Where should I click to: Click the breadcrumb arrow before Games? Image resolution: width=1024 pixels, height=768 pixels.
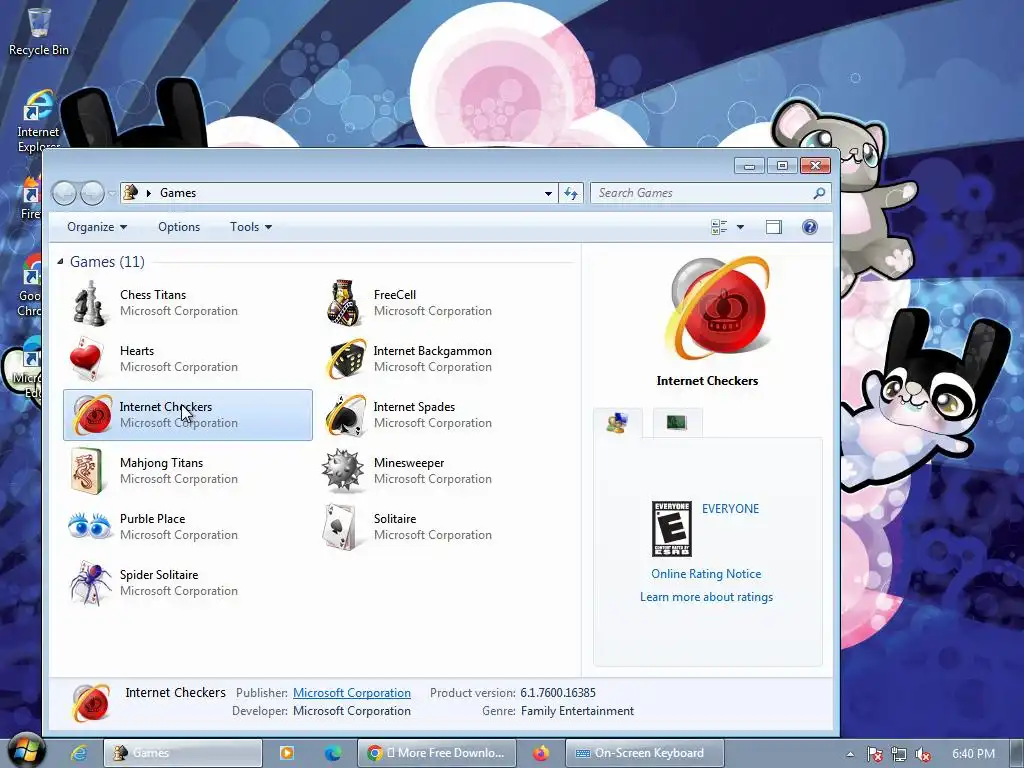click(x=149, y=193)
